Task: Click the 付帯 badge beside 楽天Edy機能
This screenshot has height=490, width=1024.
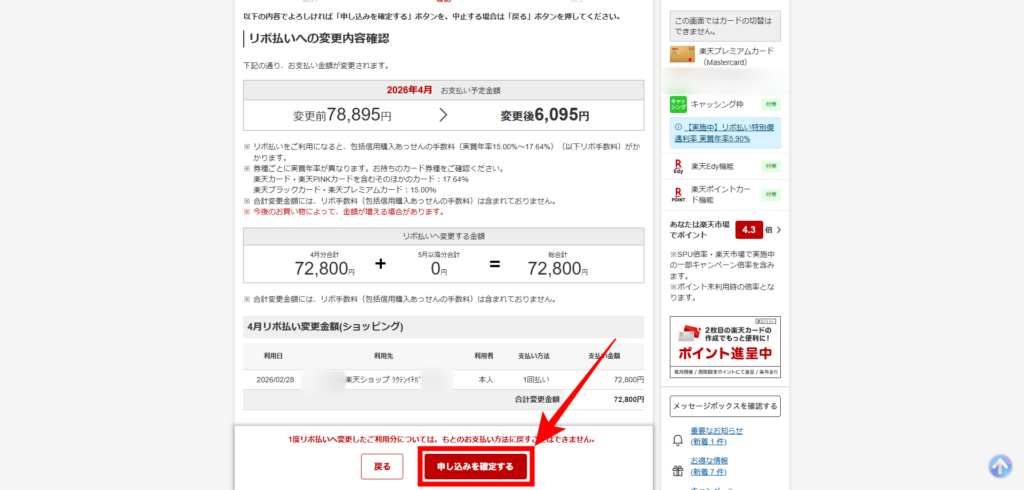Action: (x=770, y=166)
